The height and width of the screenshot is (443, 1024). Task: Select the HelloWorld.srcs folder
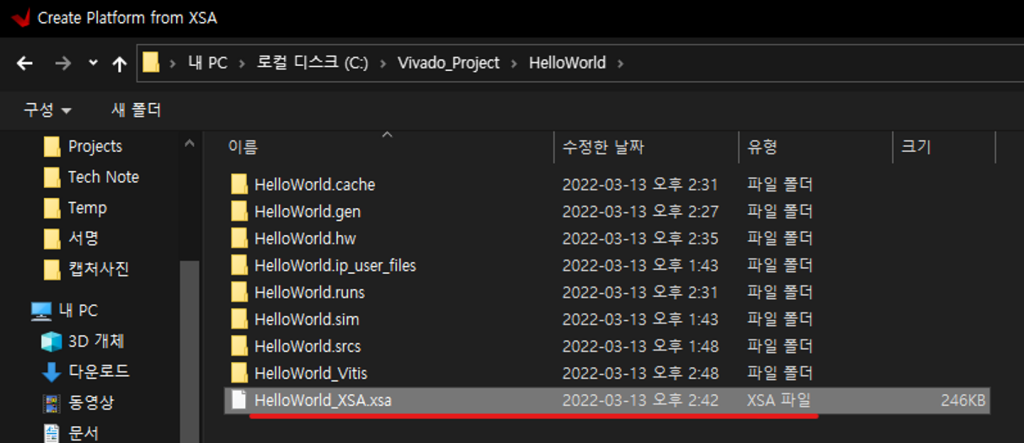[308, 346]
